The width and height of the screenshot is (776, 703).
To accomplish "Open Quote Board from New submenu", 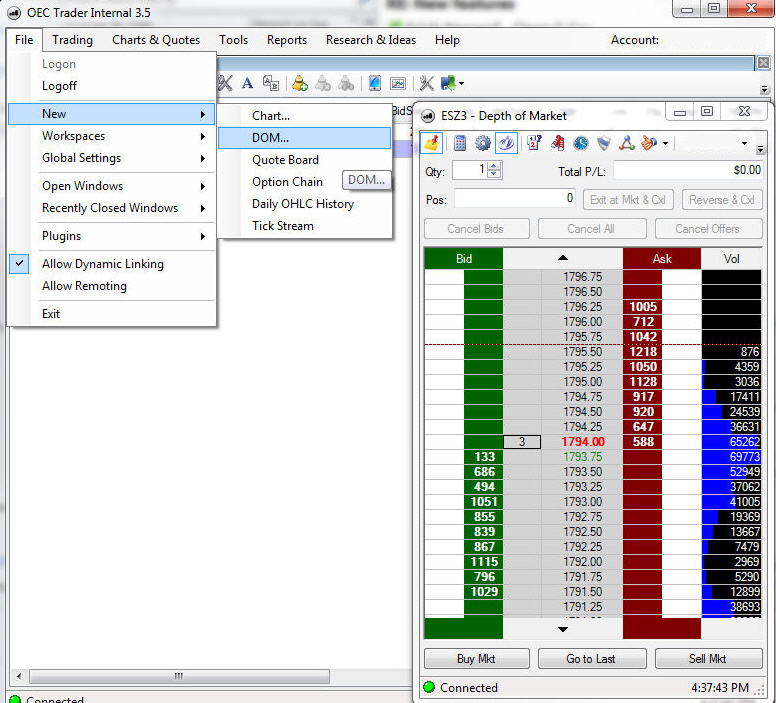I will 304,159.
